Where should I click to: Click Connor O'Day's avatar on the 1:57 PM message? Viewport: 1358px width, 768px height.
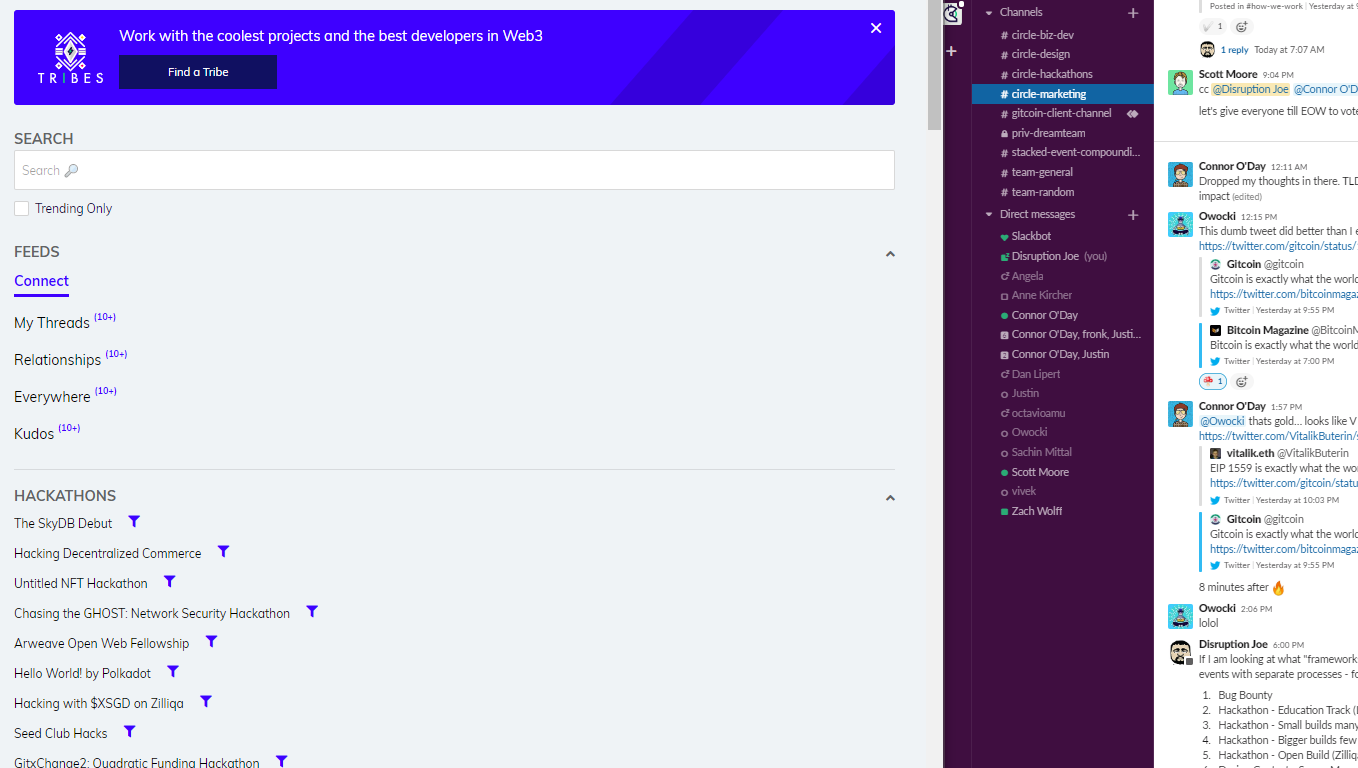(1181, 414)
